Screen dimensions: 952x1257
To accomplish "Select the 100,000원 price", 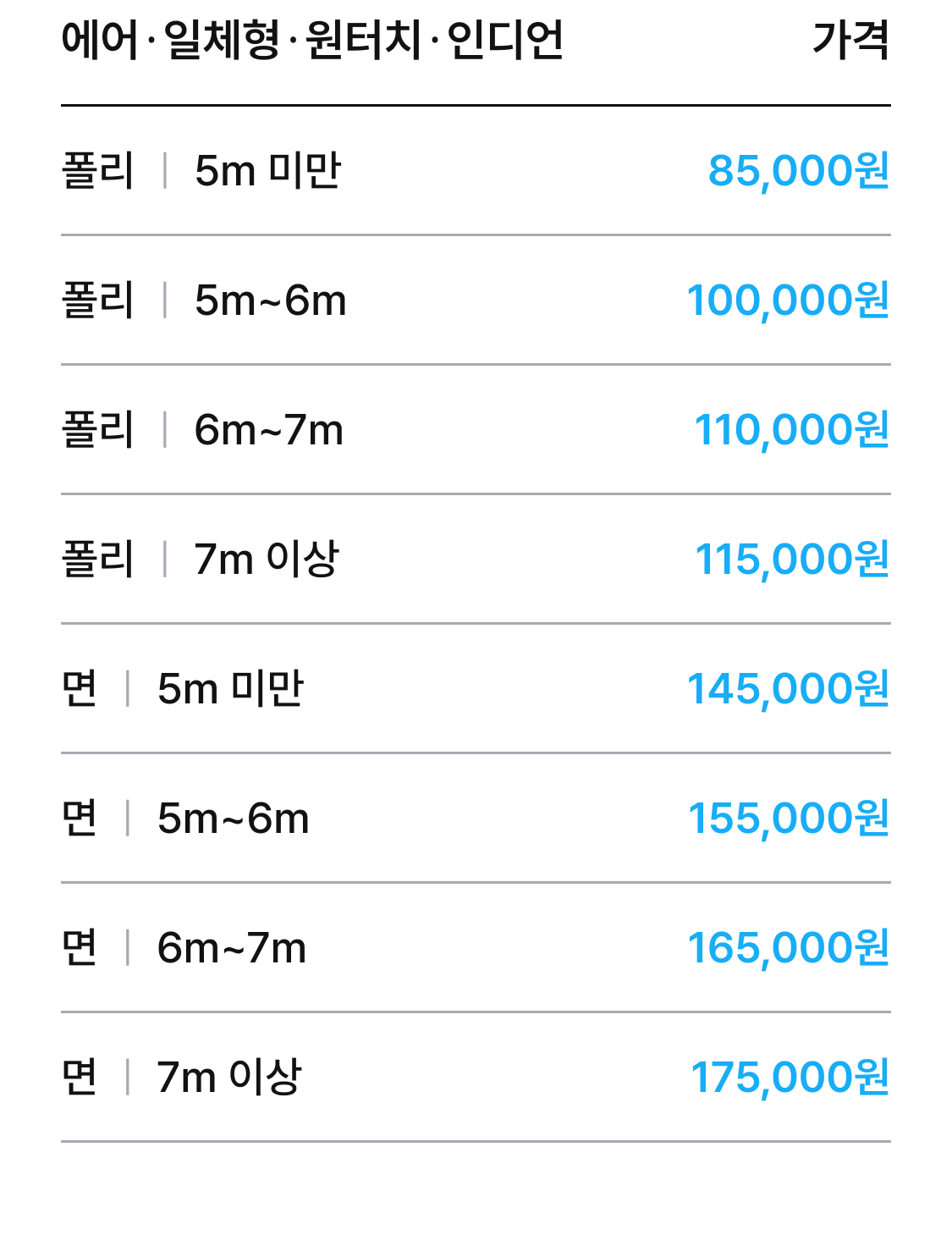I will point(787,300).
